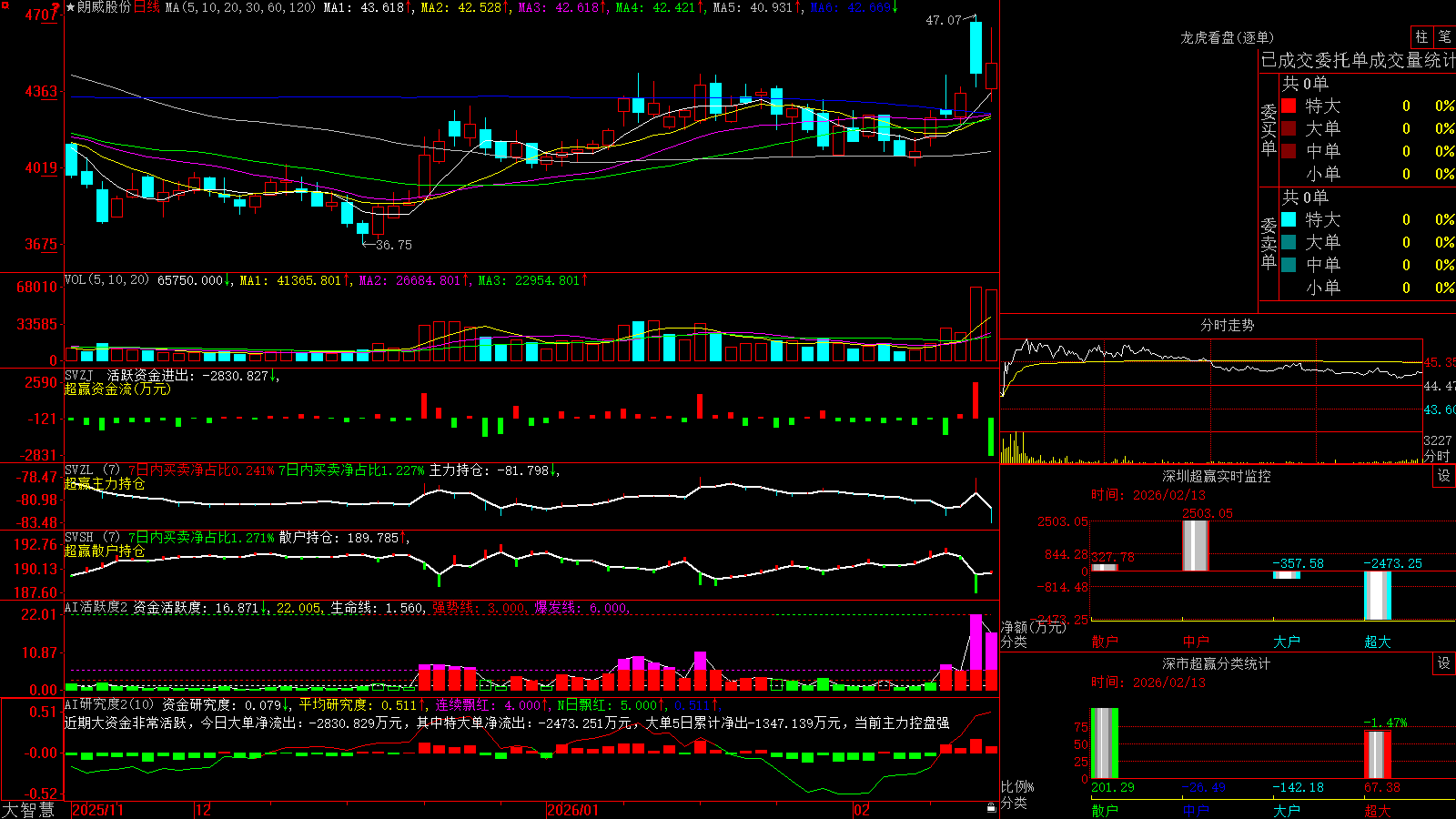Switch to 柱 bar view
The image size is (1456, 819).
(x=1421, y=36)
